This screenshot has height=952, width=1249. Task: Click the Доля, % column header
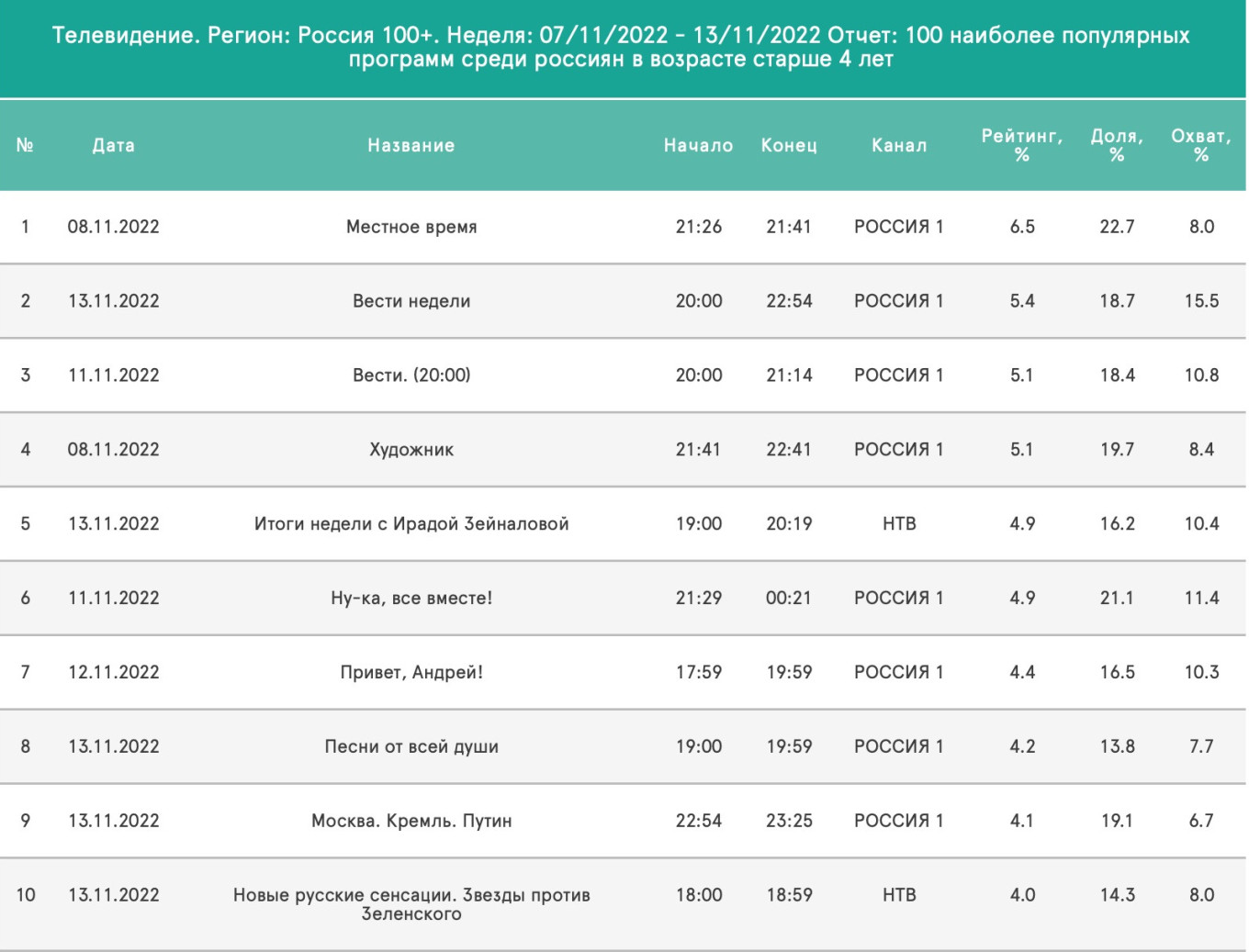[x=1117, y=145]
